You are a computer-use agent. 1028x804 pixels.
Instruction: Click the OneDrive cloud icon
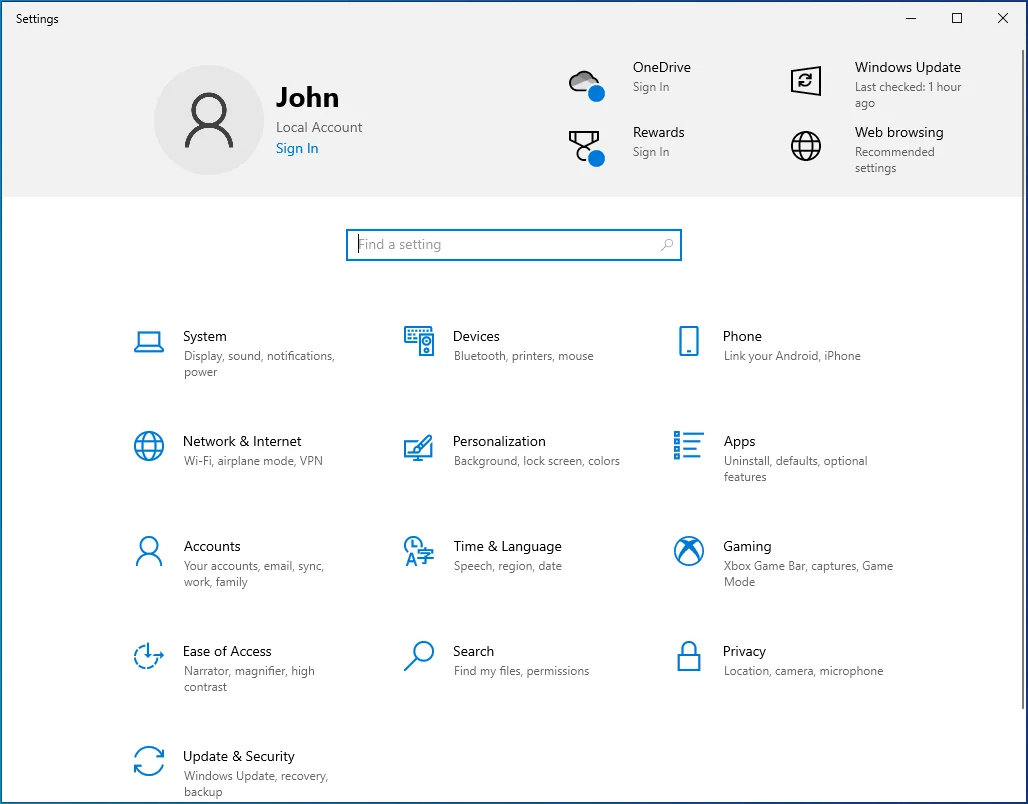coord(586,85)
